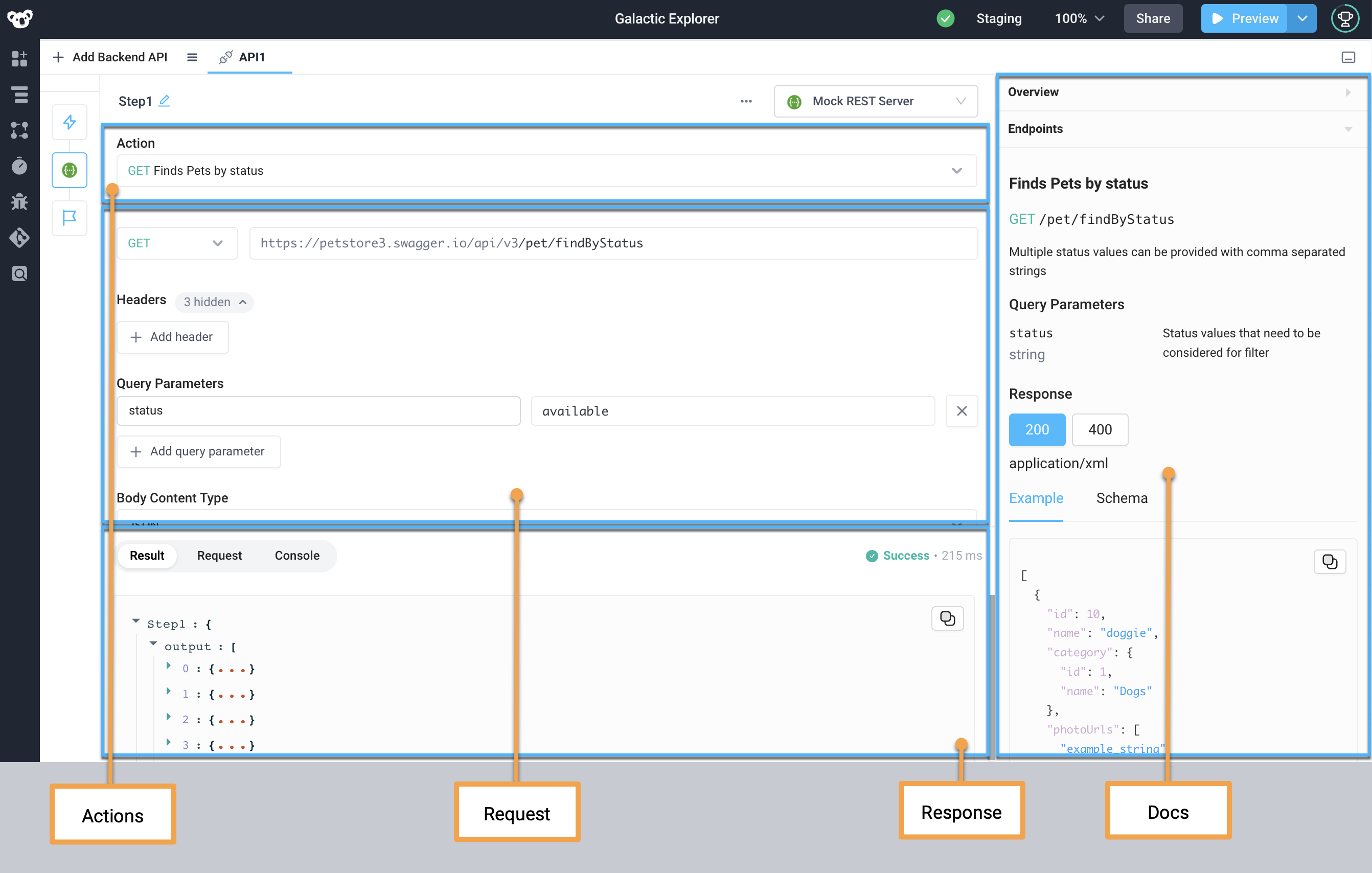
Task: Click the Share button
Action: pyautogui.click(x=1153, y=18)
